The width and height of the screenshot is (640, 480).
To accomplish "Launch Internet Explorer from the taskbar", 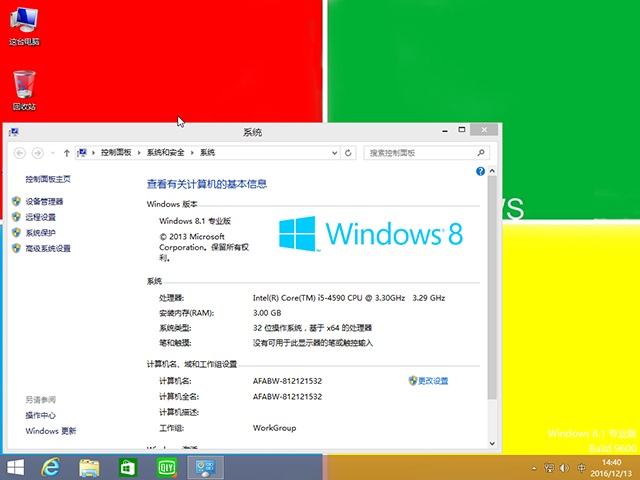I will click(52, 467).
